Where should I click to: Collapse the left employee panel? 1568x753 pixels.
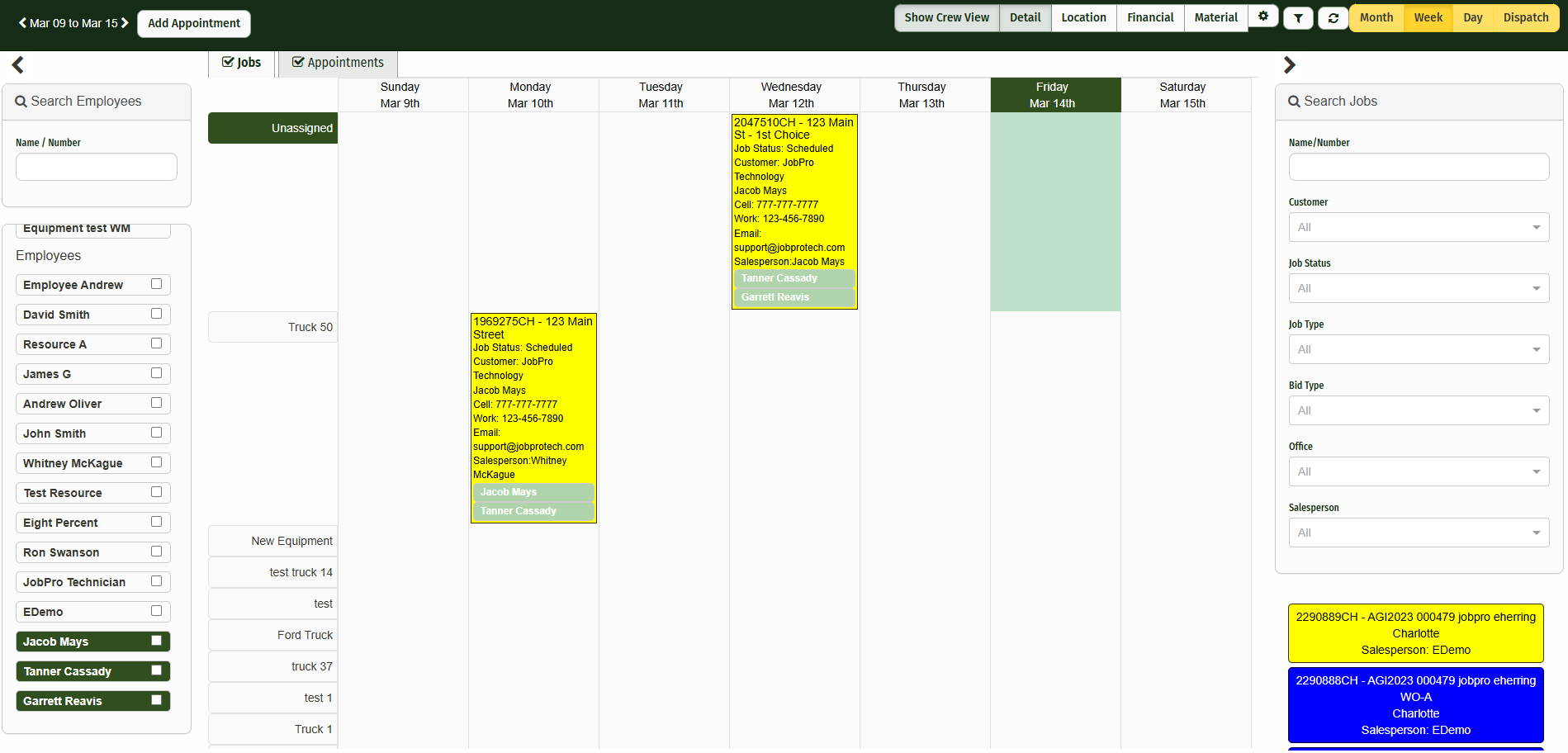point(18,65)
